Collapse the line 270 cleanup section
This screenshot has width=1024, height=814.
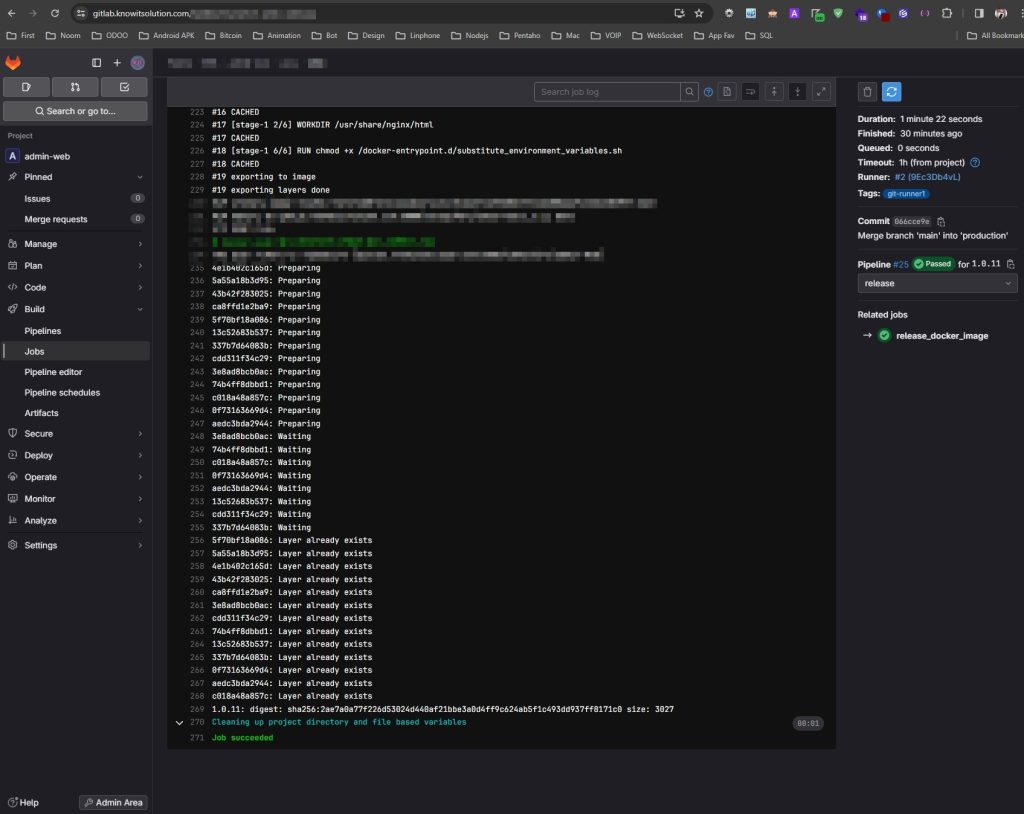pyautogui.click(x=179, y=722)
